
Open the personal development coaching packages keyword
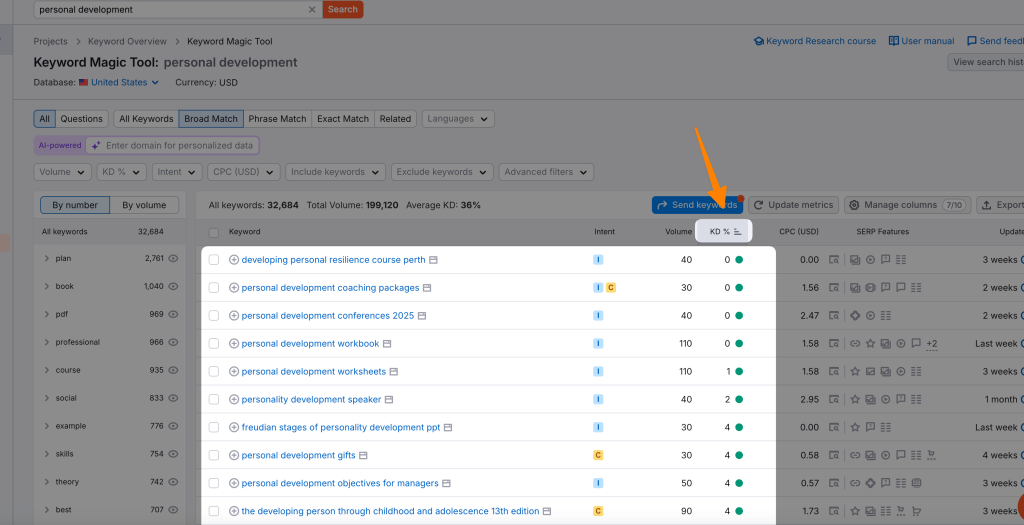pos(330,288)
